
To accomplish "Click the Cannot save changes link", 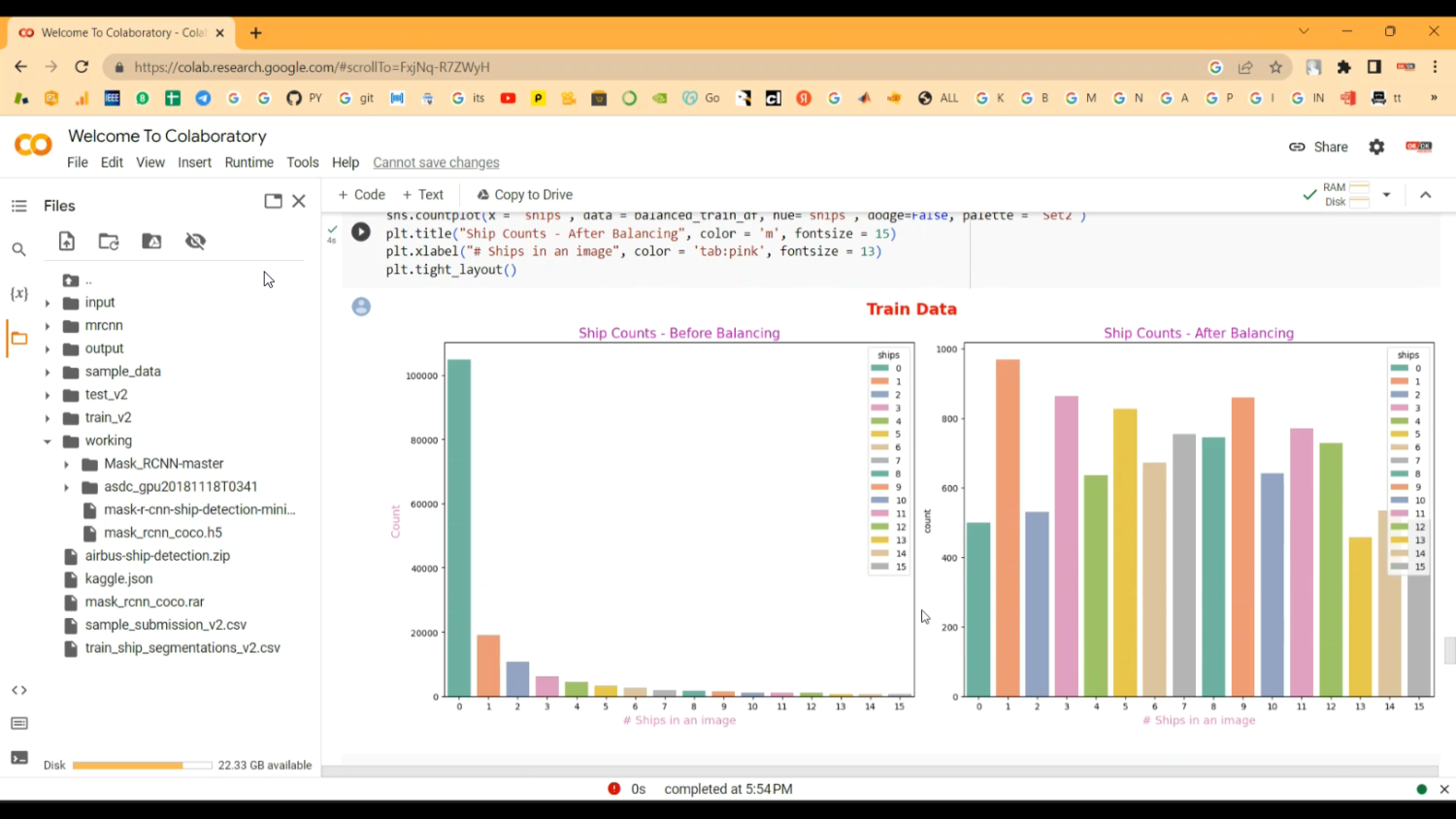I will pos(436,162).
